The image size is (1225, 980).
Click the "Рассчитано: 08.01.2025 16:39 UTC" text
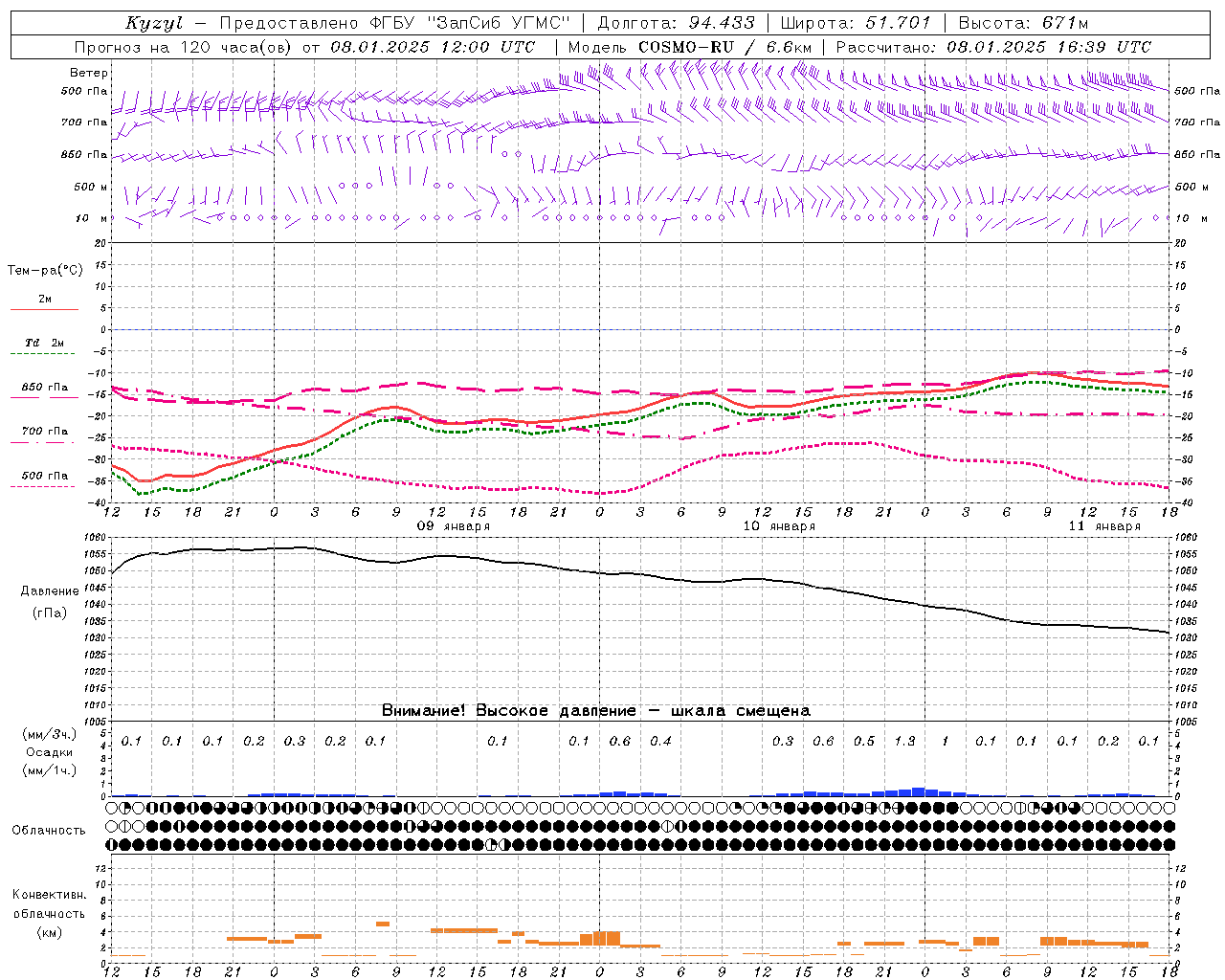point(993,47)
